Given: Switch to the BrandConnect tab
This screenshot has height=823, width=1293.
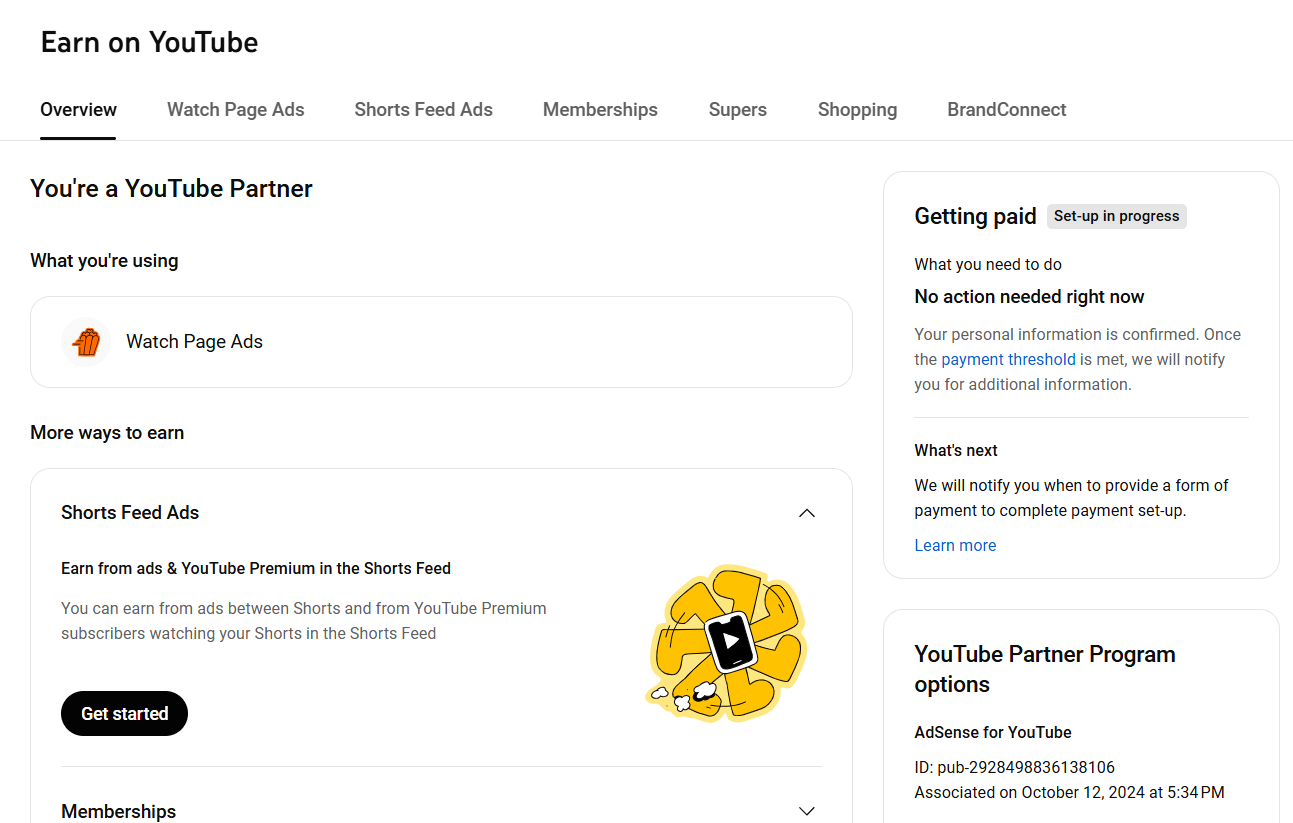Looking at the screenshot, I should [x=1007, y=110].
